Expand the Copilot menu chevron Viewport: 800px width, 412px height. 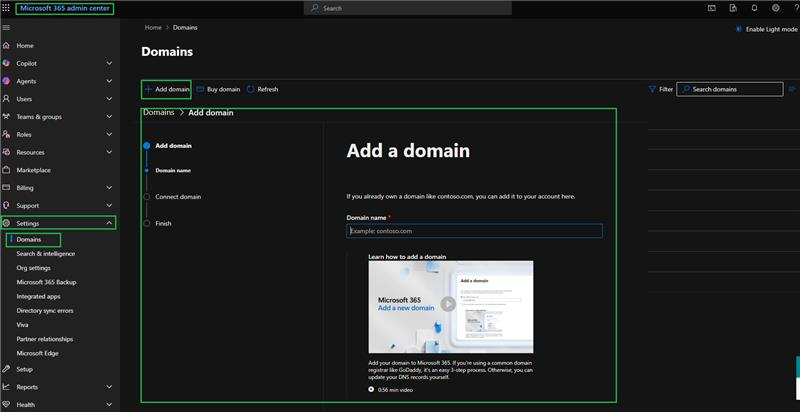coord(109,63)
